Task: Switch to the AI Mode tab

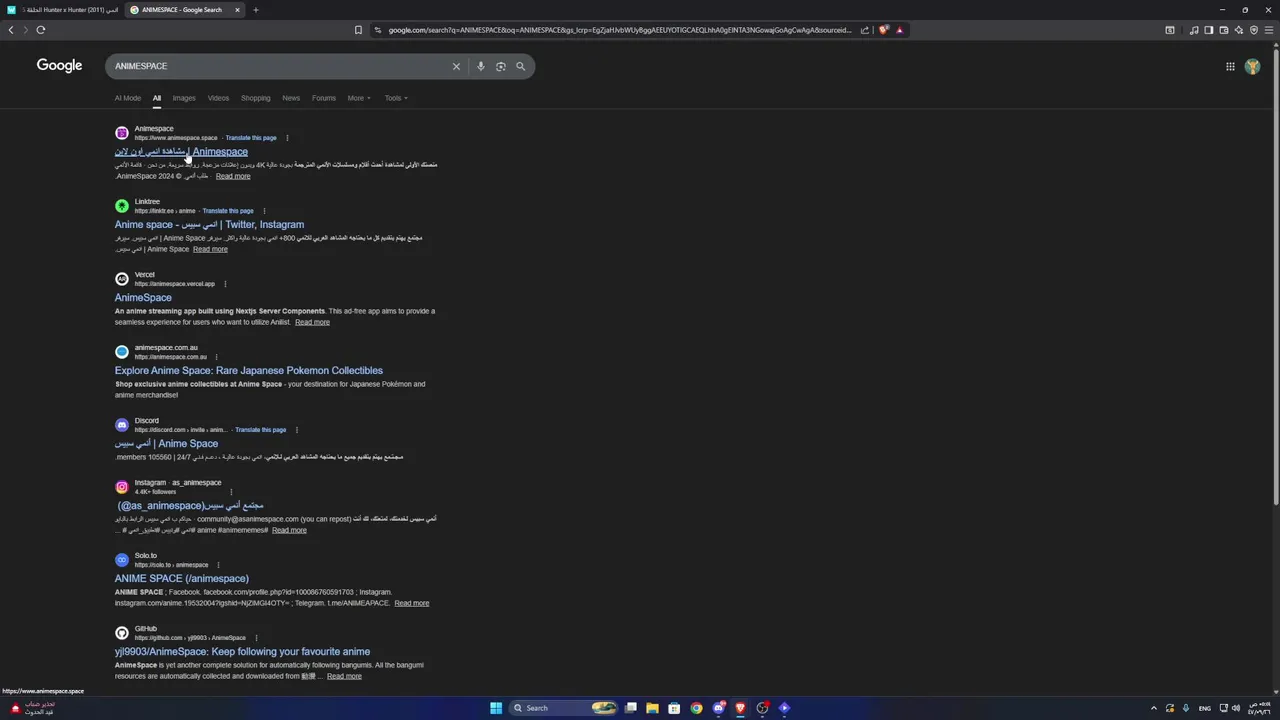Action: tap(128, 98)
